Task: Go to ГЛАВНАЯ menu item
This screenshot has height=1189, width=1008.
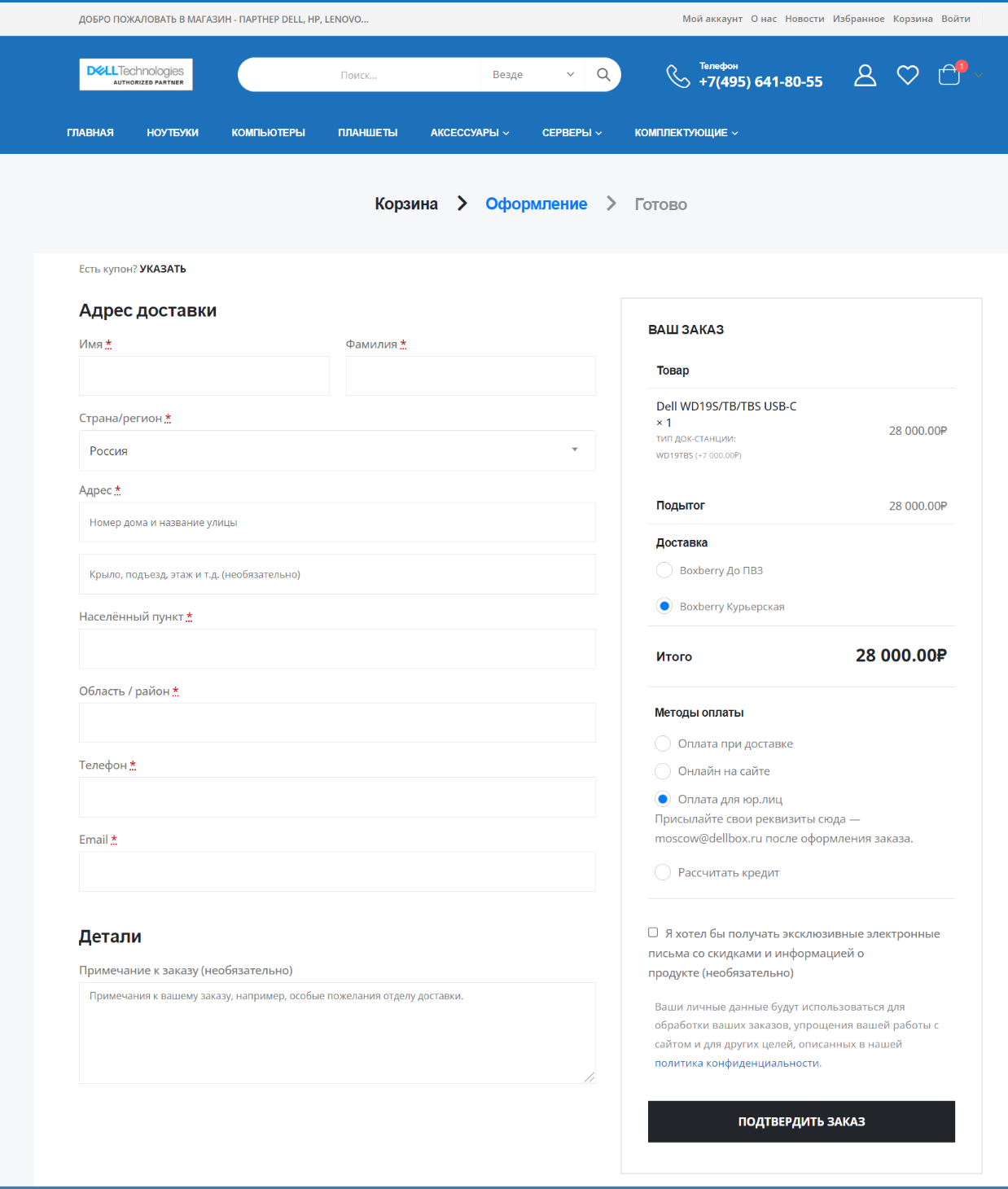Action: 90,133
